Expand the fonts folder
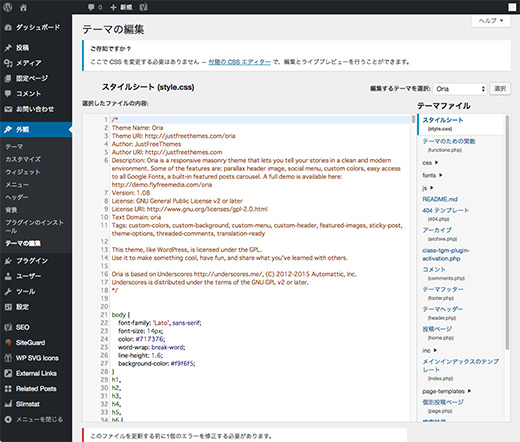The height and width of the screenshot is (442, 520). coord(432,175)
